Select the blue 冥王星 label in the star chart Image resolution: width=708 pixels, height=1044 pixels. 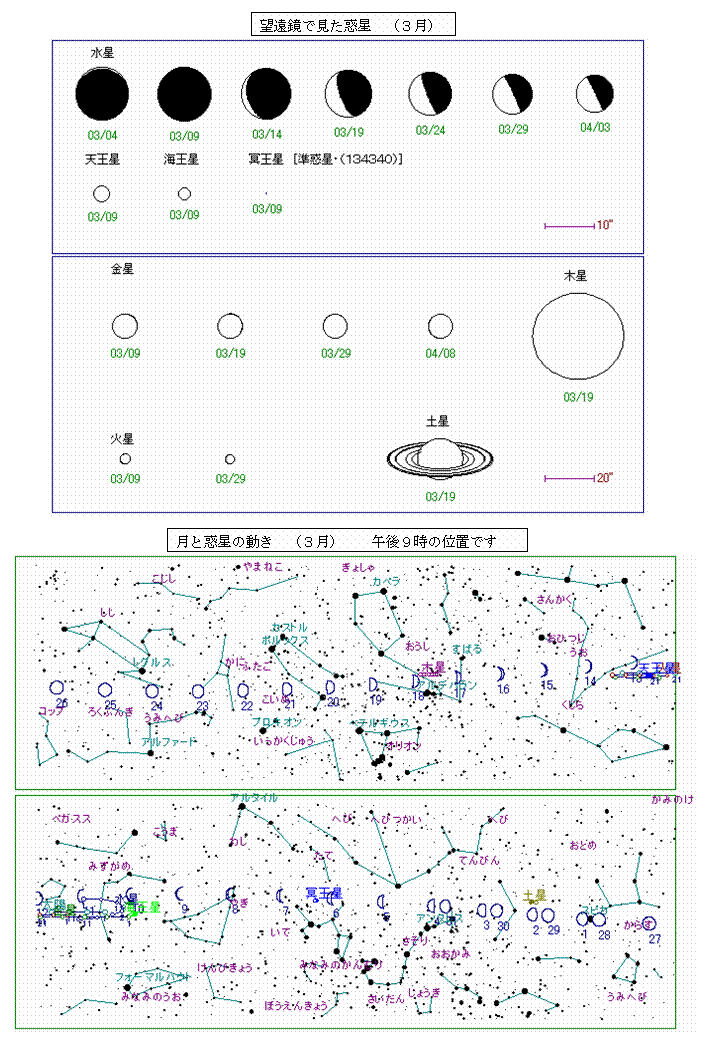point(324,893)
